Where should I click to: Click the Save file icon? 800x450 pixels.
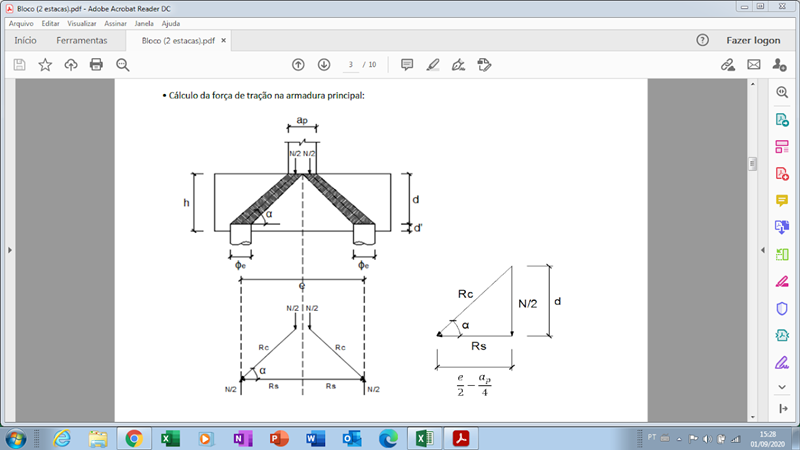[x=19, y=65]
